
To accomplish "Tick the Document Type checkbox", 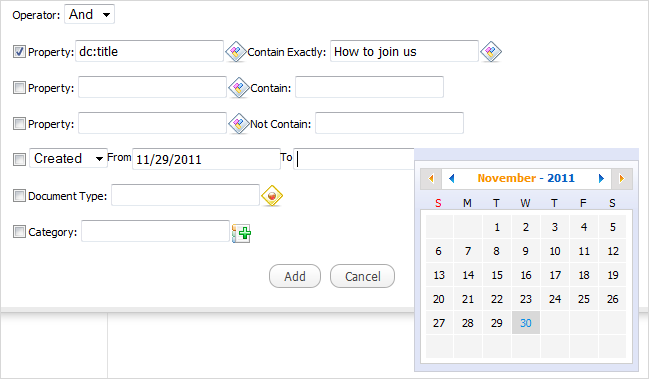I will coord(19,195).
